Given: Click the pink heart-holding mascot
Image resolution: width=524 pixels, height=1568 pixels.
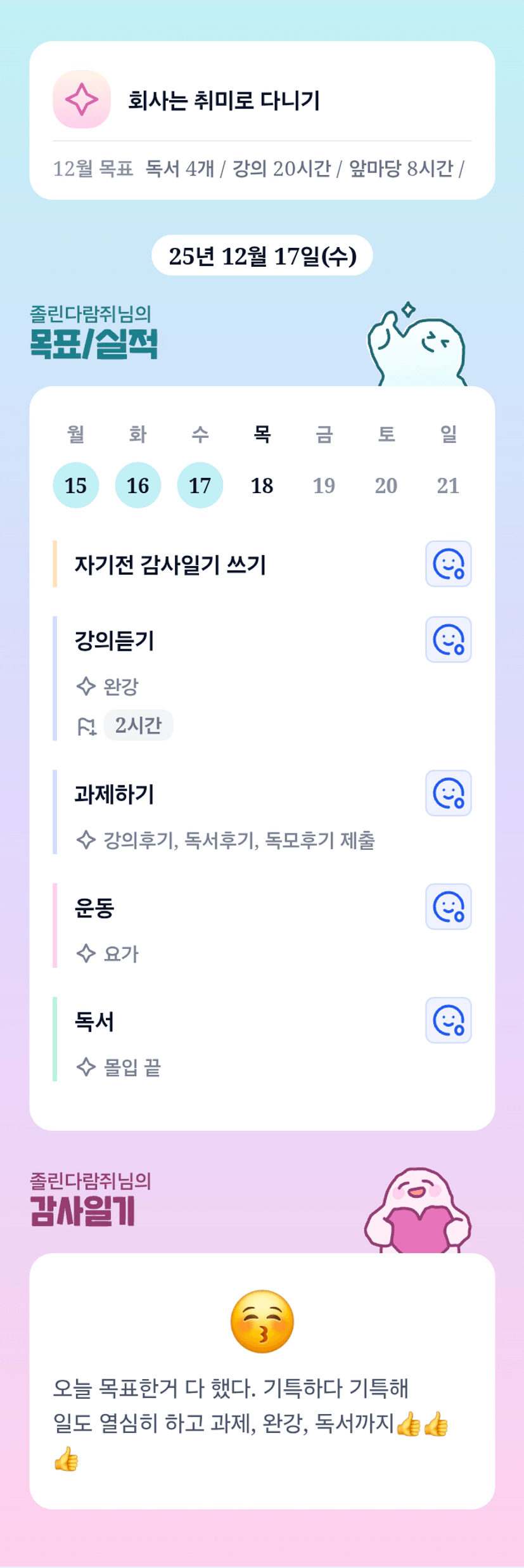Looking at the screenshot, I should [x=418, y=1211].
